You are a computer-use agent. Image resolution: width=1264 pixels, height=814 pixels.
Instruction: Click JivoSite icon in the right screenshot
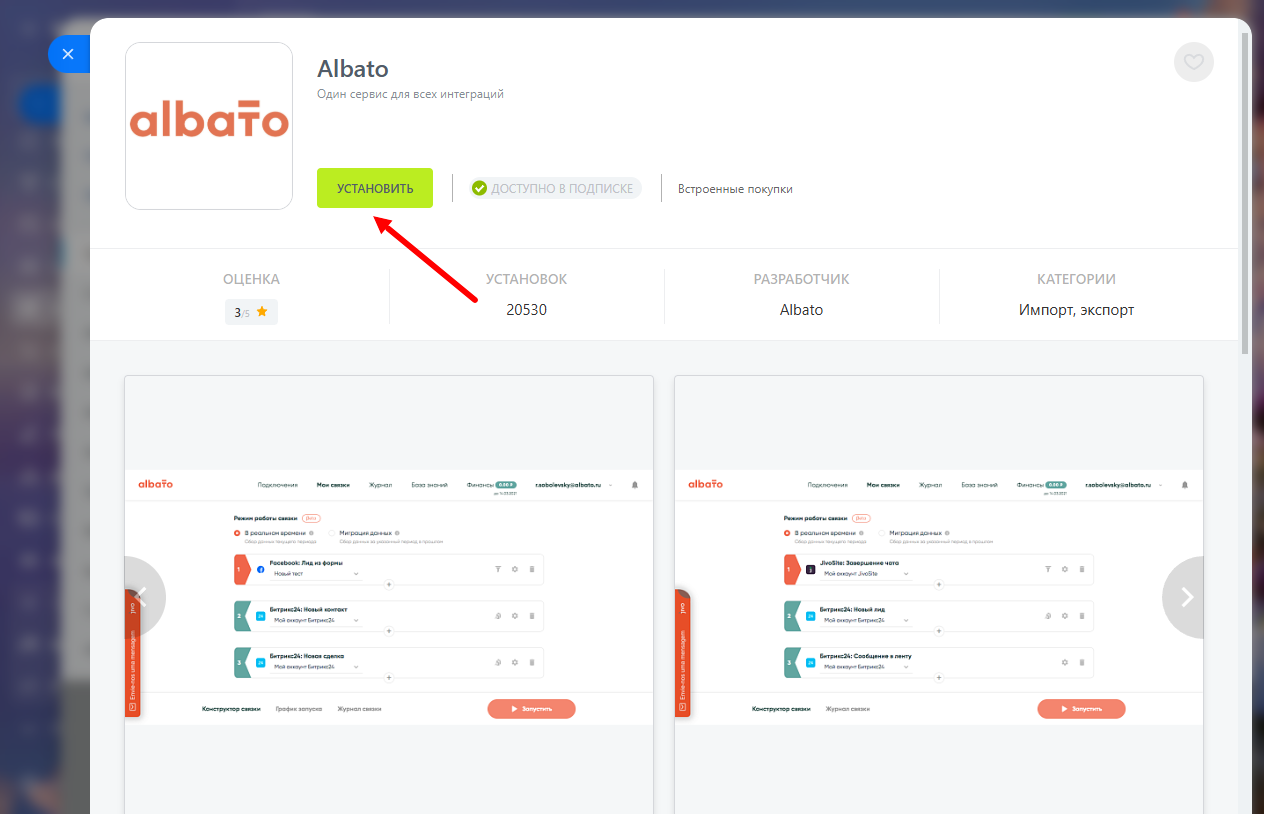[x=811, y=569]
